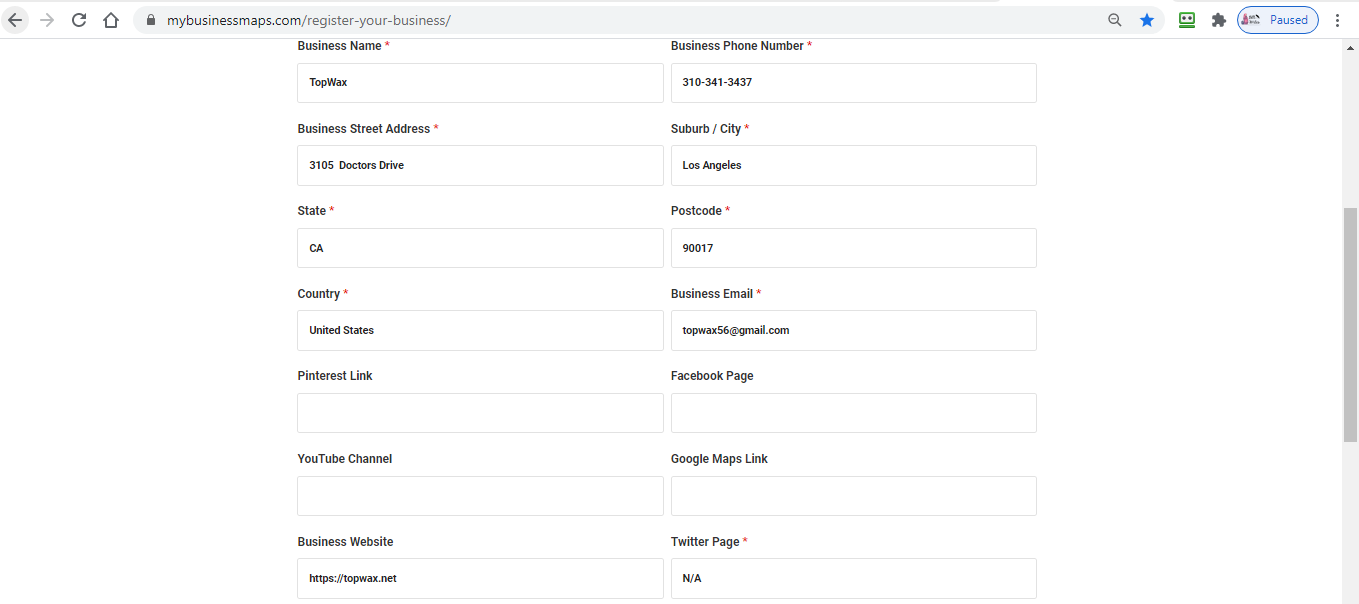Reload the current page
Image resolution: width=1359 pixels, height=604 pixels.
(79, 20)
